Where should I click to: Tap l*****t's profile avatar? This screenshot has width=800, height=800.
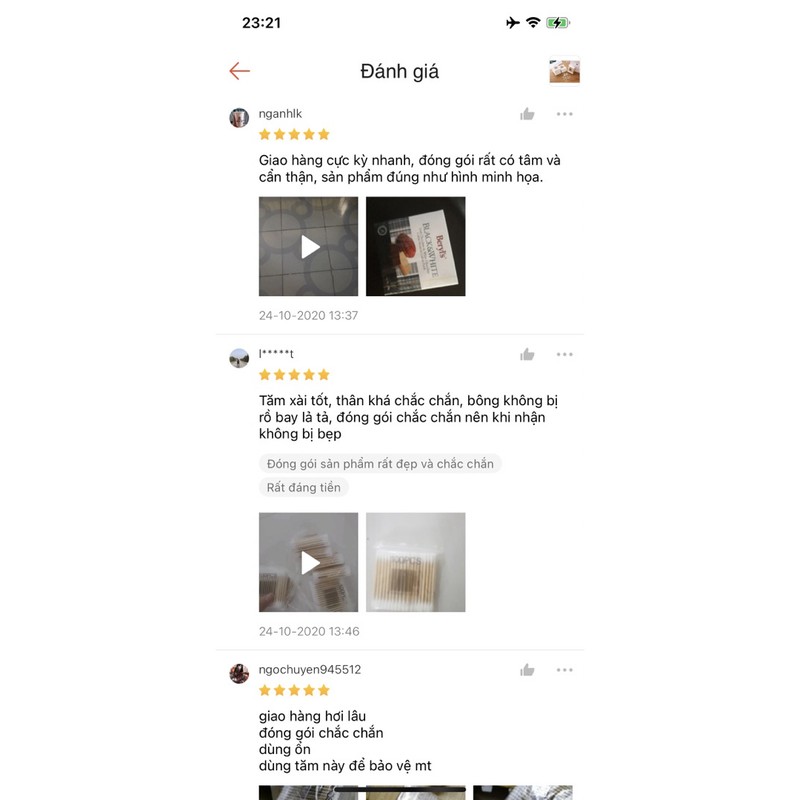239,358
